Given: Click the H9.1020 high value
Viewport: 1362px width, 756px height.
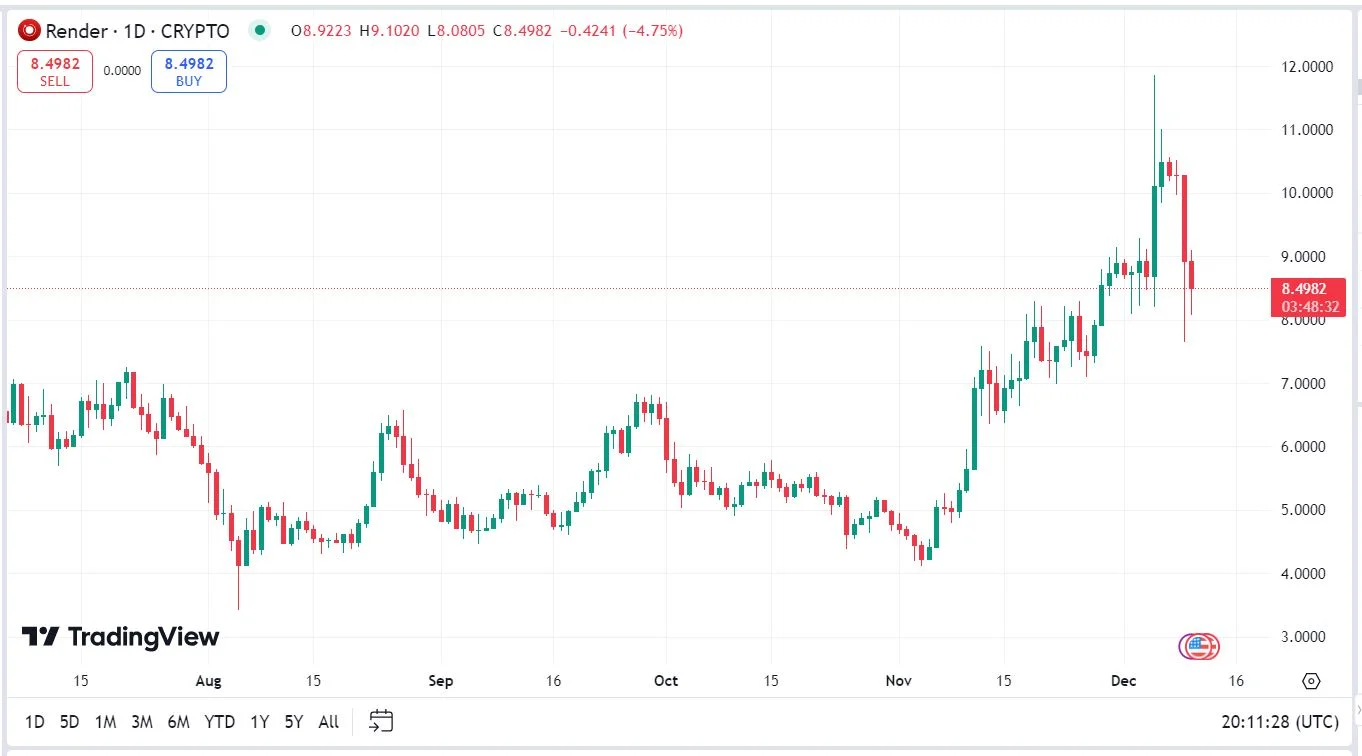Looking at the screenshot, I should (390, 31).
